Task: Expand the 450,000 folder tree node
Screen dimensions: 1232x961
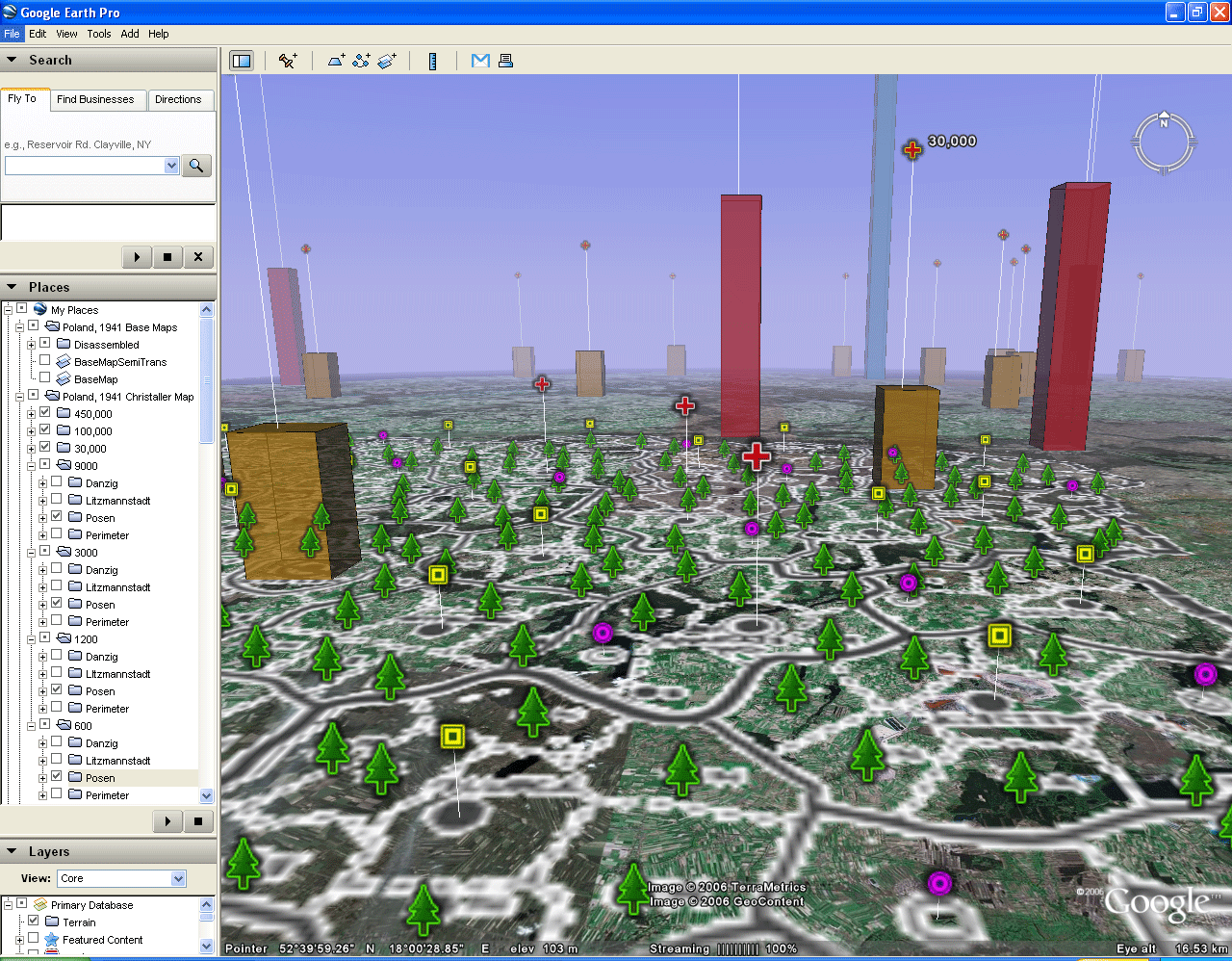Action: (31, 414)
